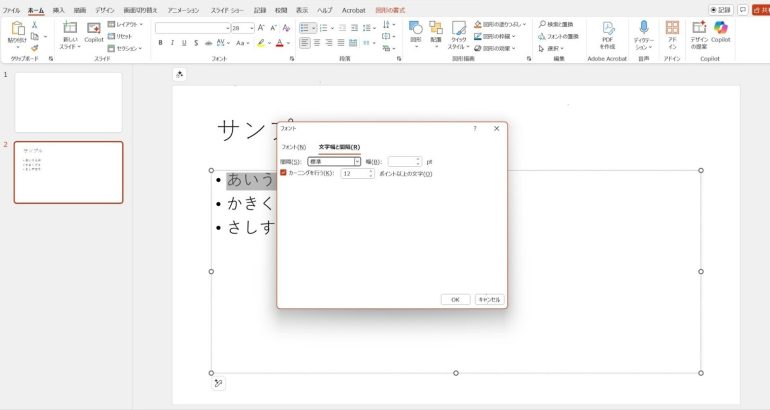
Task: Click the Add-ins icon in ribbon
Action: pos(672,27)
